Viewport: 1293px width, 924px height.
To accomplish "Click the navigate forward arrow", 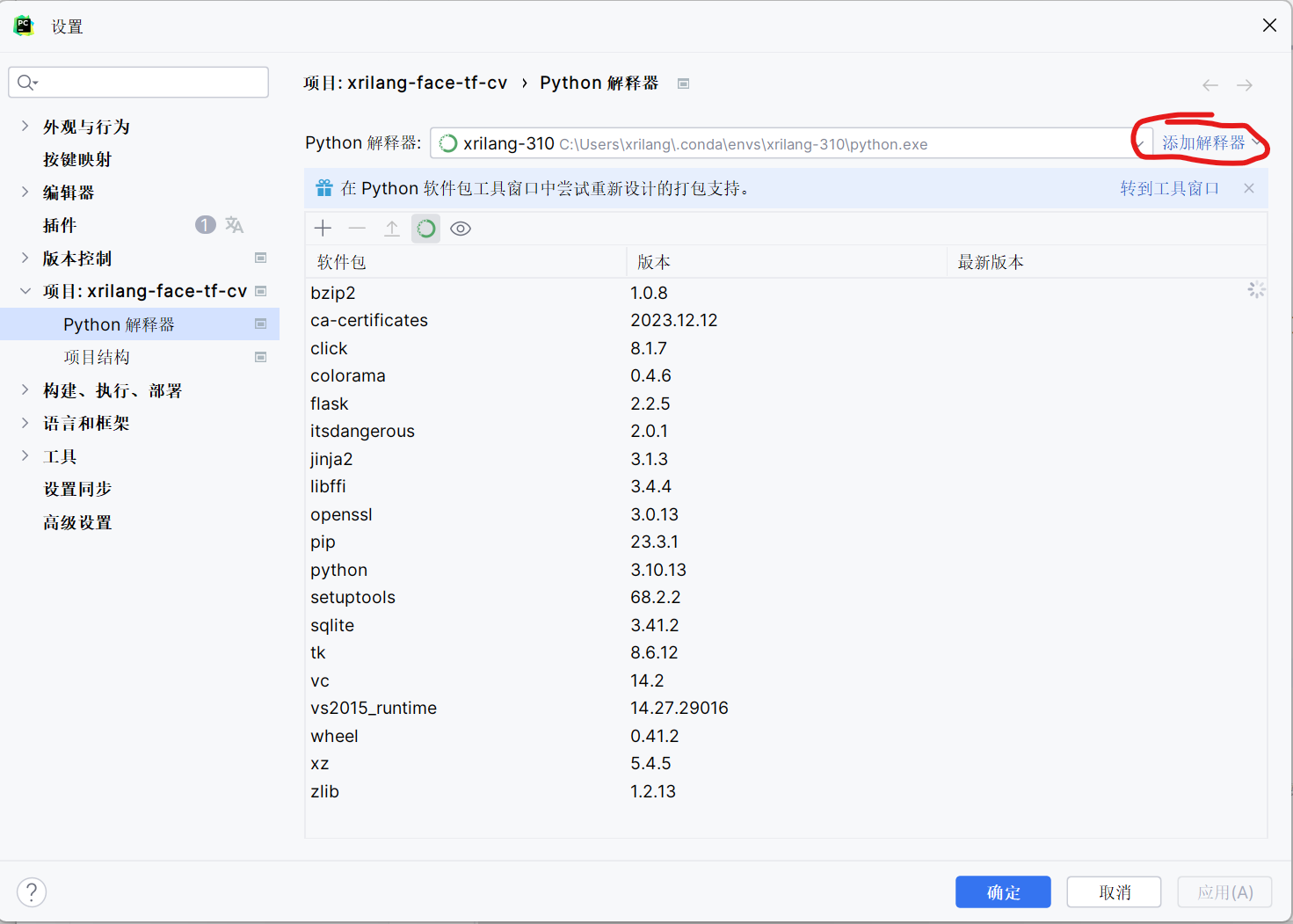I will click(x=1245, y=85).
